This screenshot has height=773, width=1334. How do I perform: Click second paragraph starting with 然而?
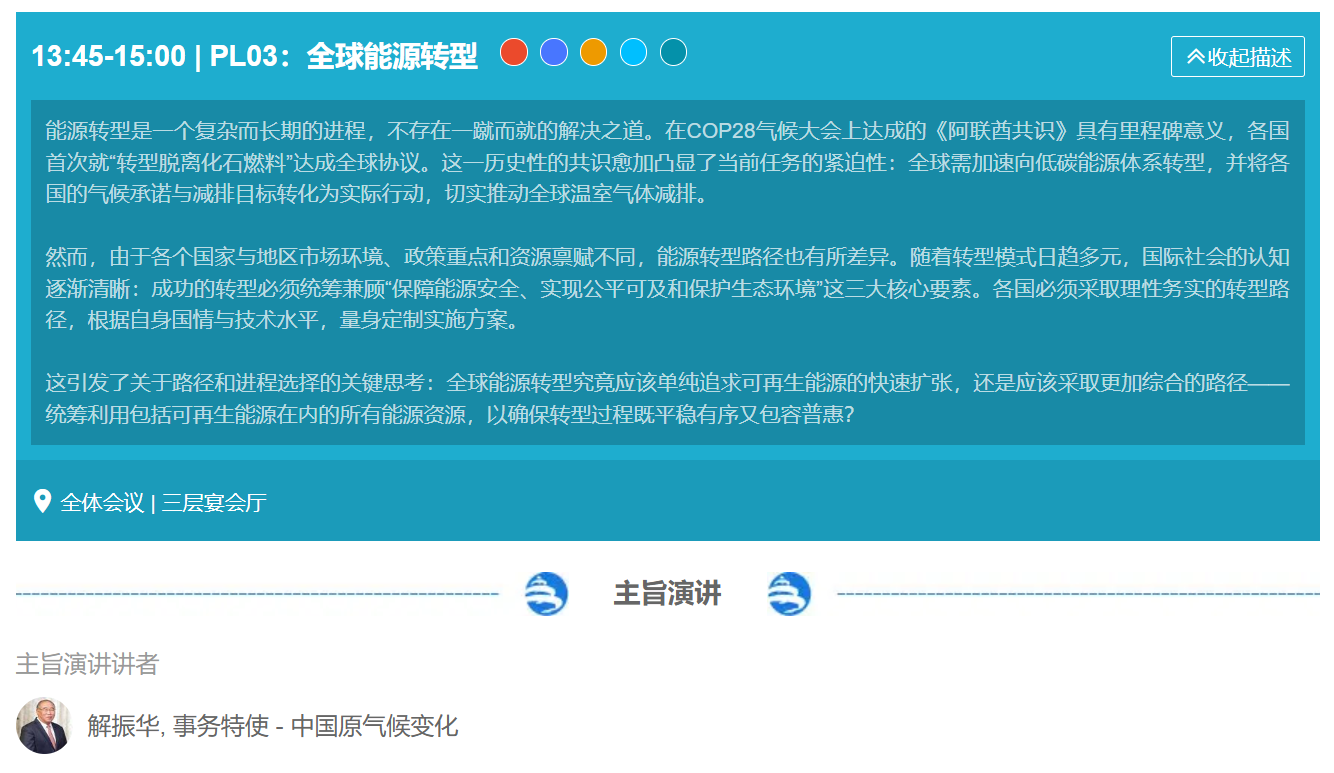667,289
